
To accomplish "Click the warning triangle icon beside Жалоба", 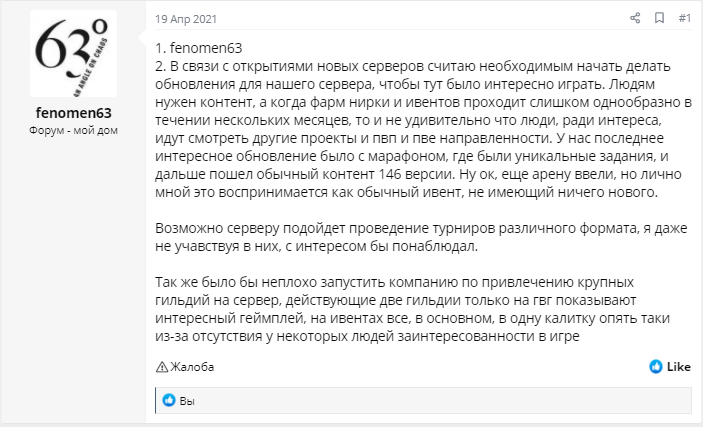I will pyautogui.click(x=163, y=367).
